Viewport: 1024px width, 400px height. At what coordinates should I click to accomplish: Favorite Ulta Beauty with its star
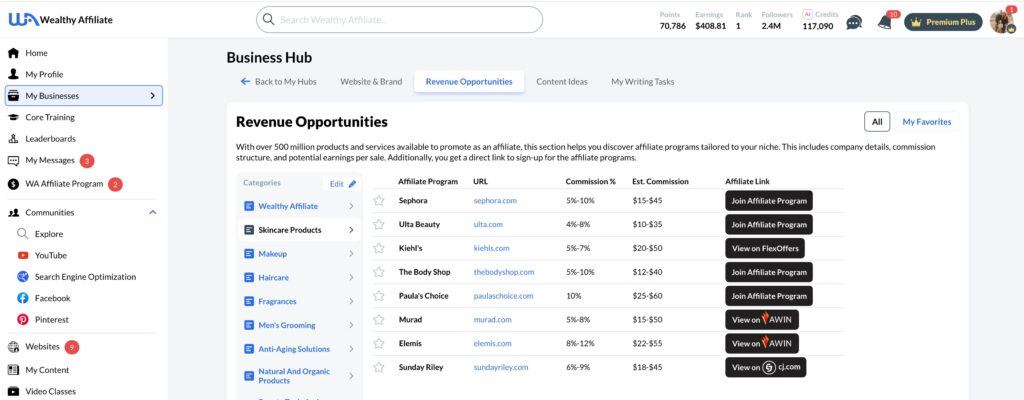coord(379,224)
